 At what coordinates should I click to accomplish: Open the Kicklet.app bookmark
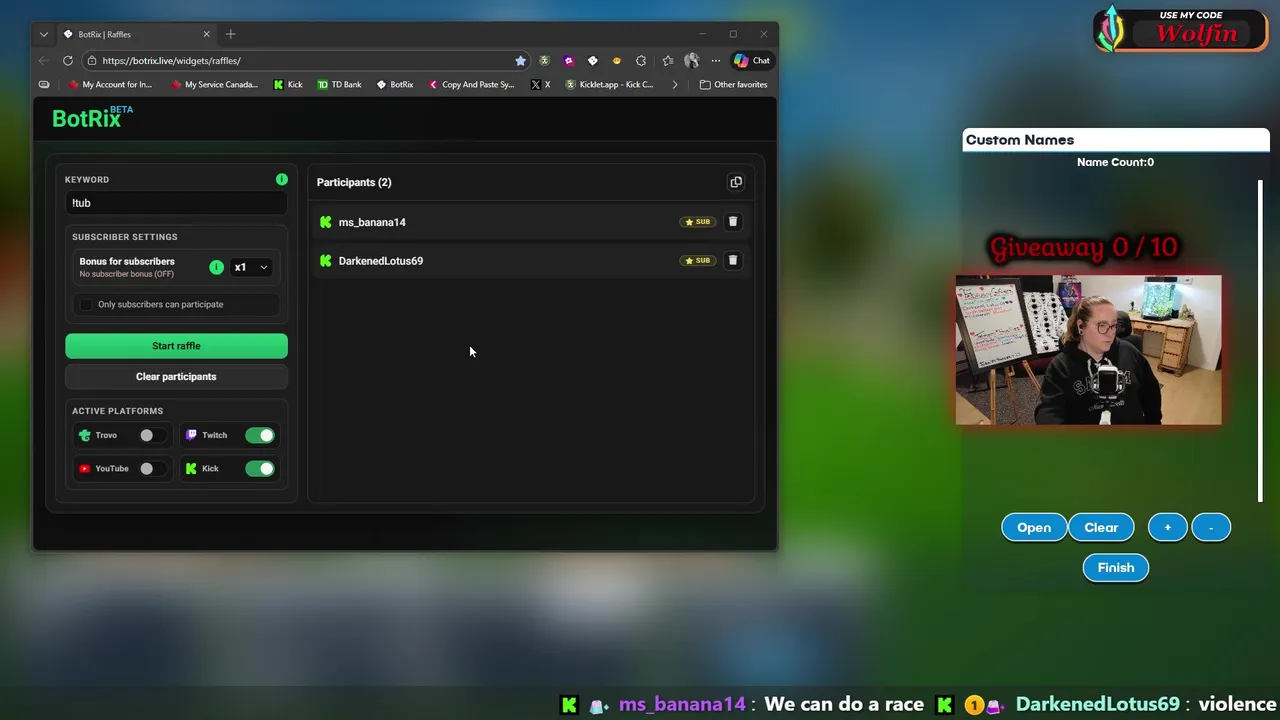pos(610,84)
